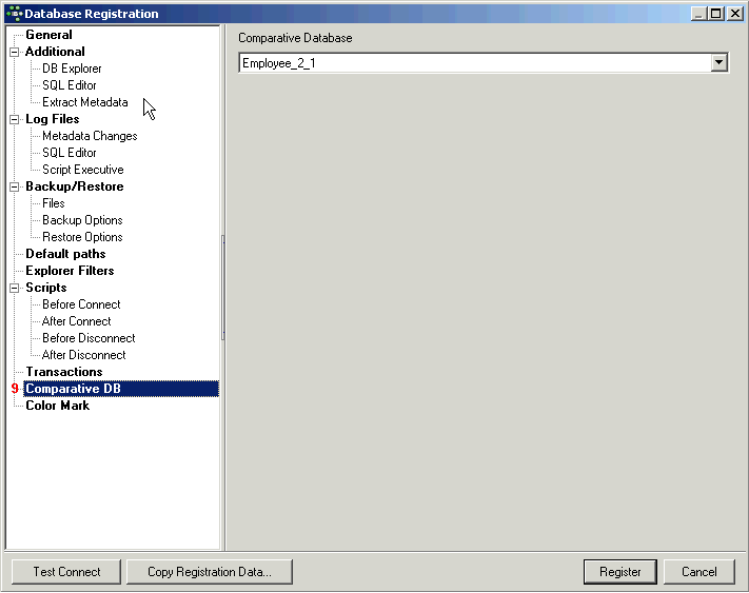Select the Color Mark page
This screenshot has width=749, height=593.
tap(57, 406)
